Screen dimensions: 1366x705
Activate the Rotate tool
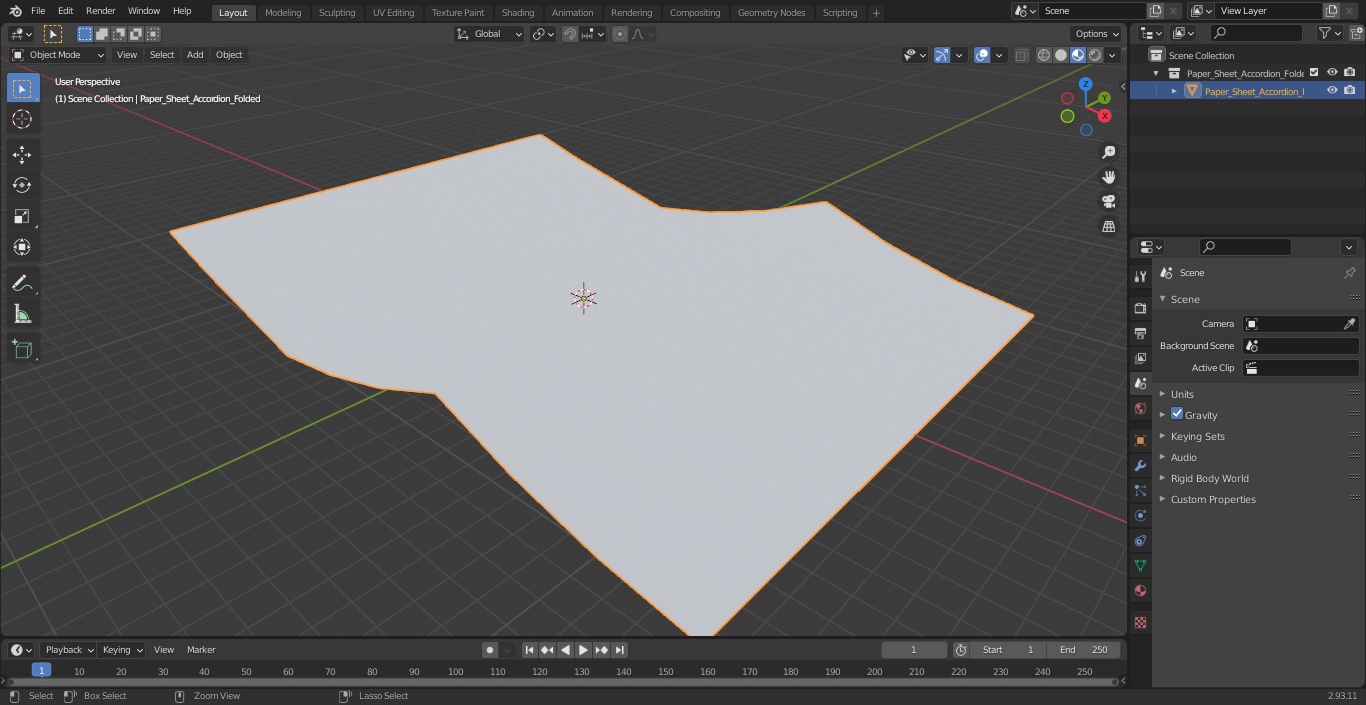(22, 185)
